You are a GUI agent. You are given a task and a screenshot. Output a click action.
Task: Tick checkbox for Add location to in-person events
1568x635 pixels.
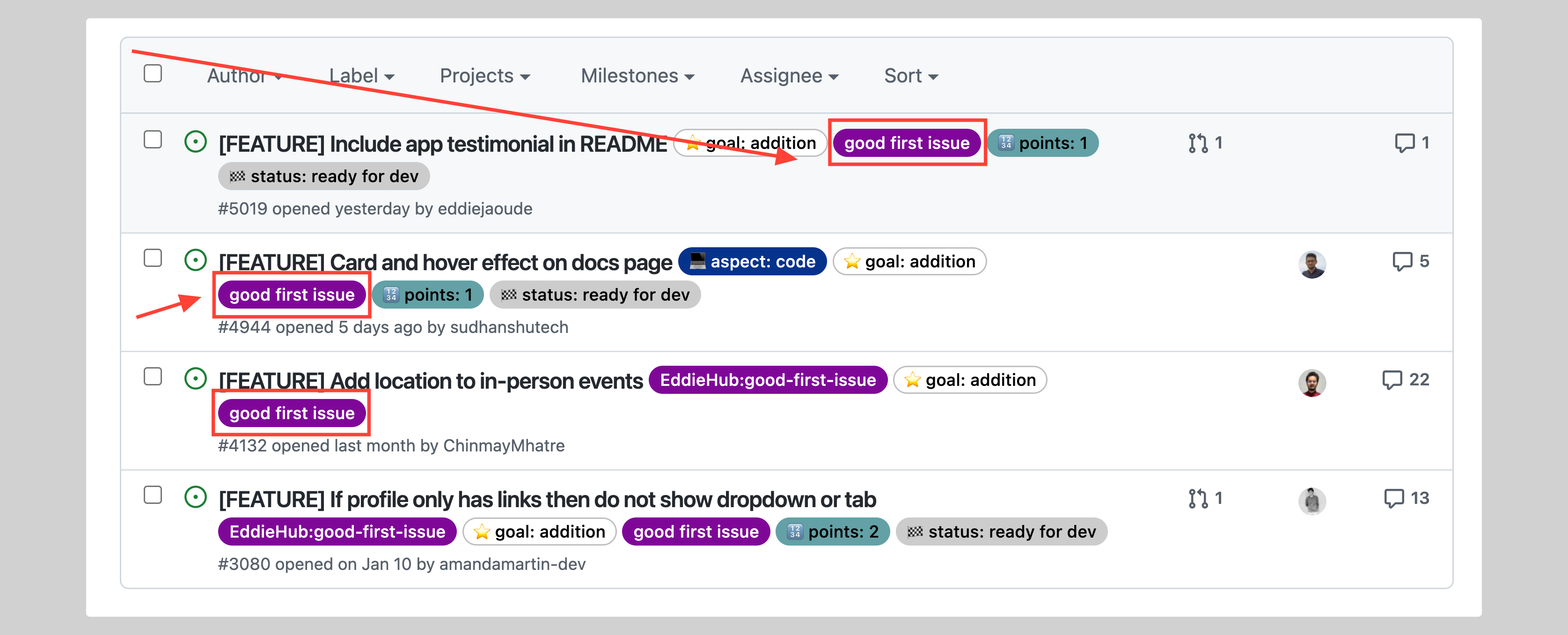click(153, 376)
